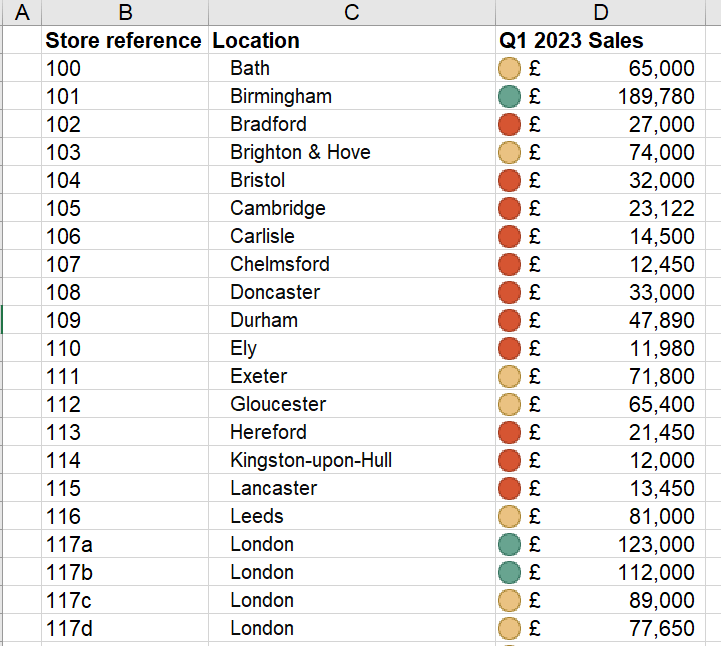This screenshot has height=646, width=721.
Task: Click the red circle icon beside Bradford sales
Action: tap(510, 125)
